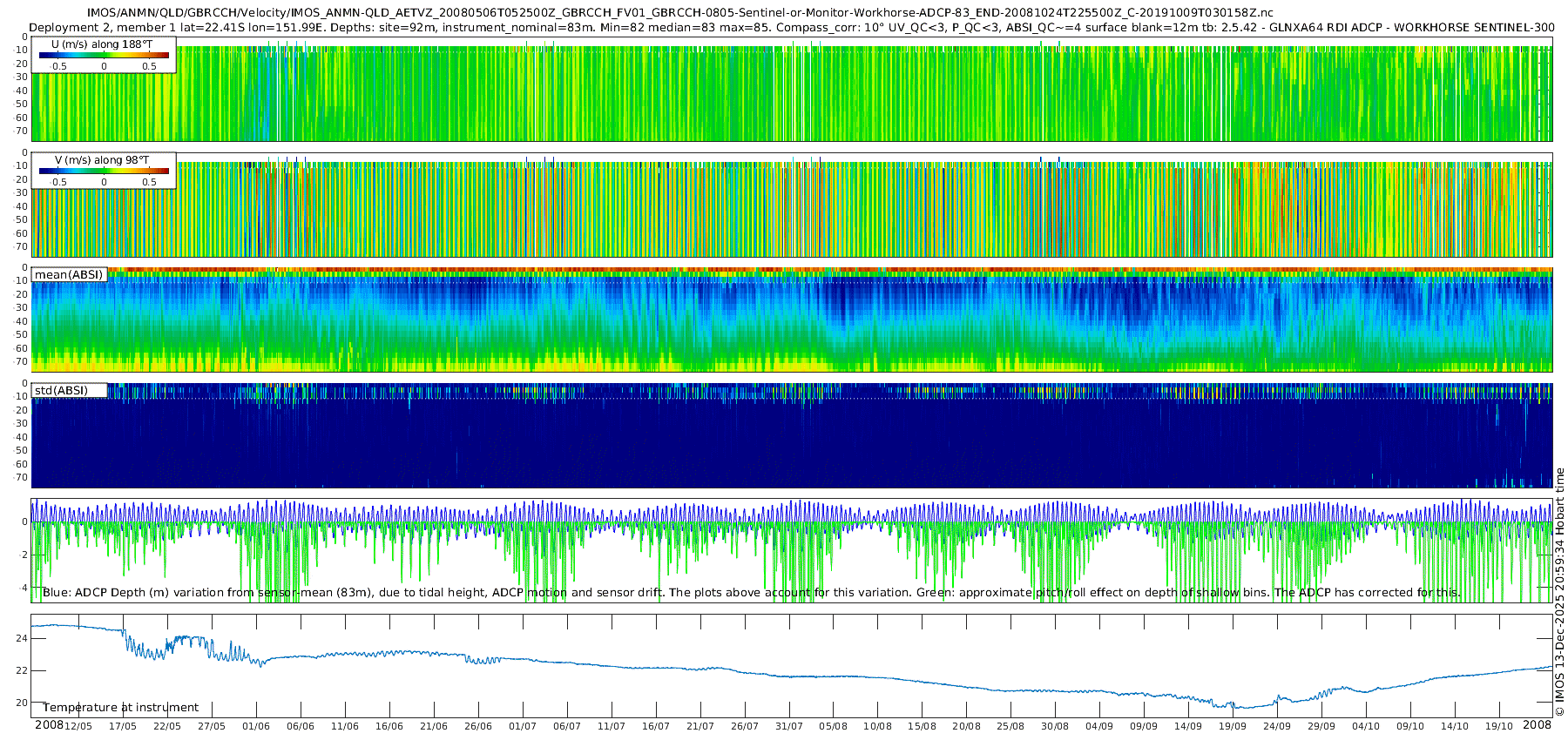
Task: Click the std(ABSI) panel label
Action: pos(61,391)
